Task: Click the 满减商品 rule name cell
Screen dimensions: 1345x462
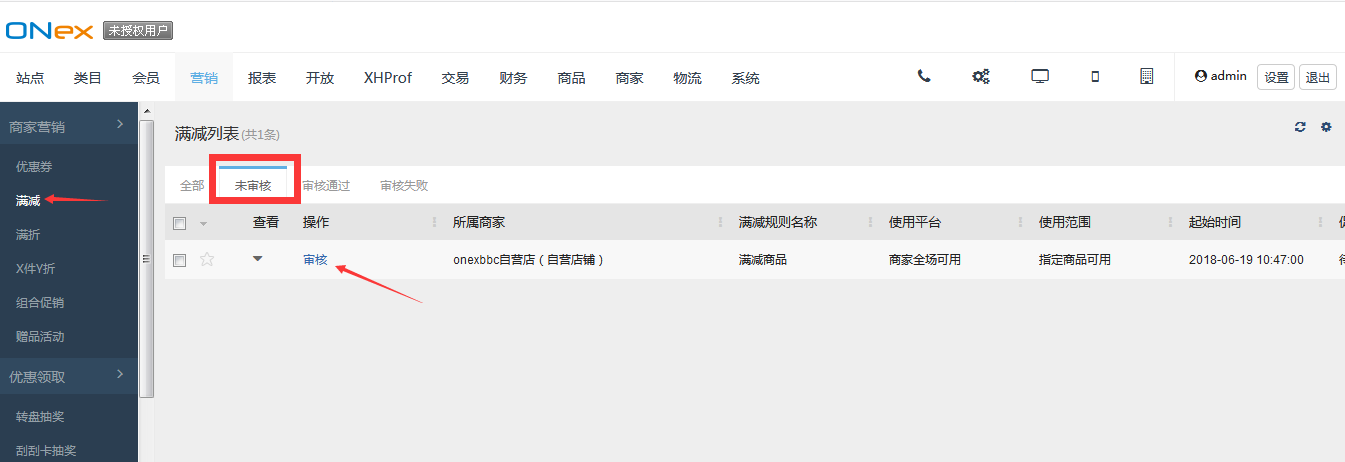Action: coord(763,260)
